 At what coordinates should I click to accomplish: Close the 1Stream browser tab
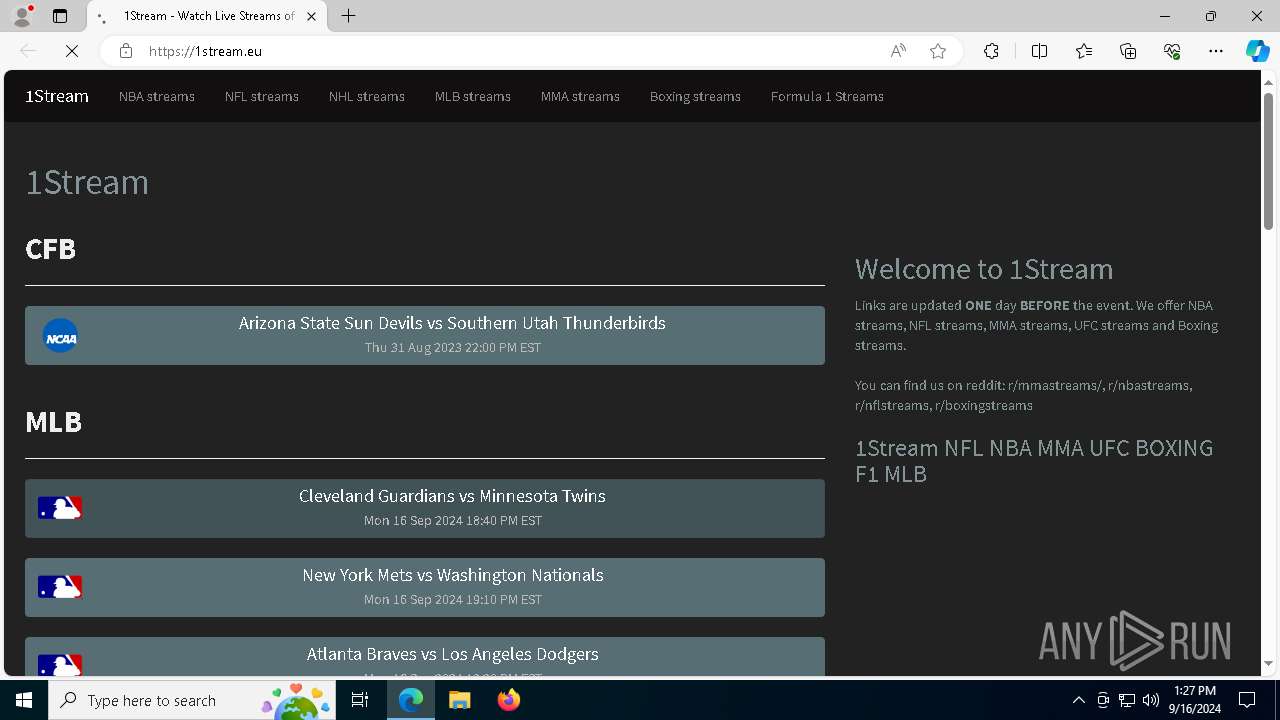[312, 16]
